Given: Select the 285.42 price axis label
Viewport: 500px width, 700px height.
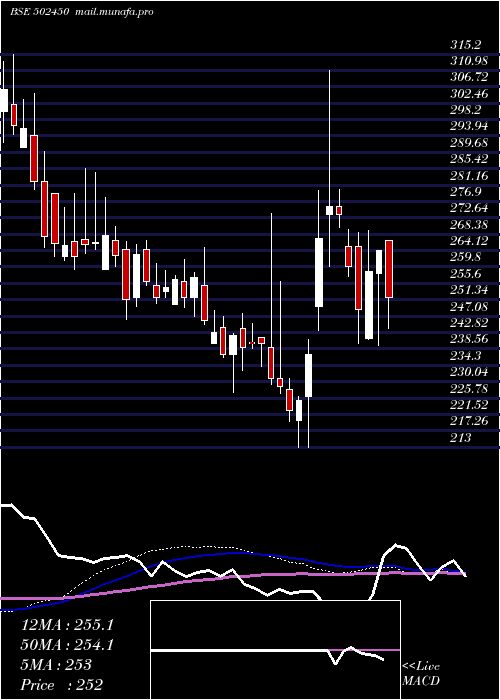Looking at the screenshot, I should pos(469,159).
